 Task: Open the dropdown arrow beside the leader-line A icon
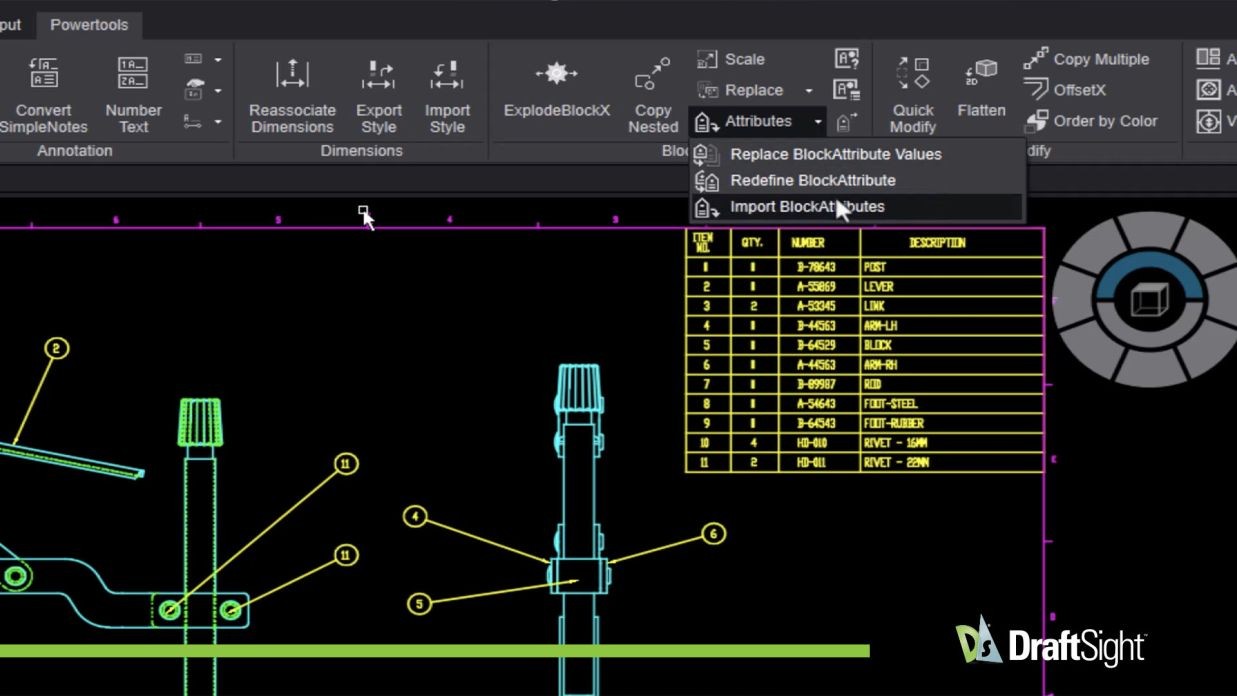coord(217,122)
